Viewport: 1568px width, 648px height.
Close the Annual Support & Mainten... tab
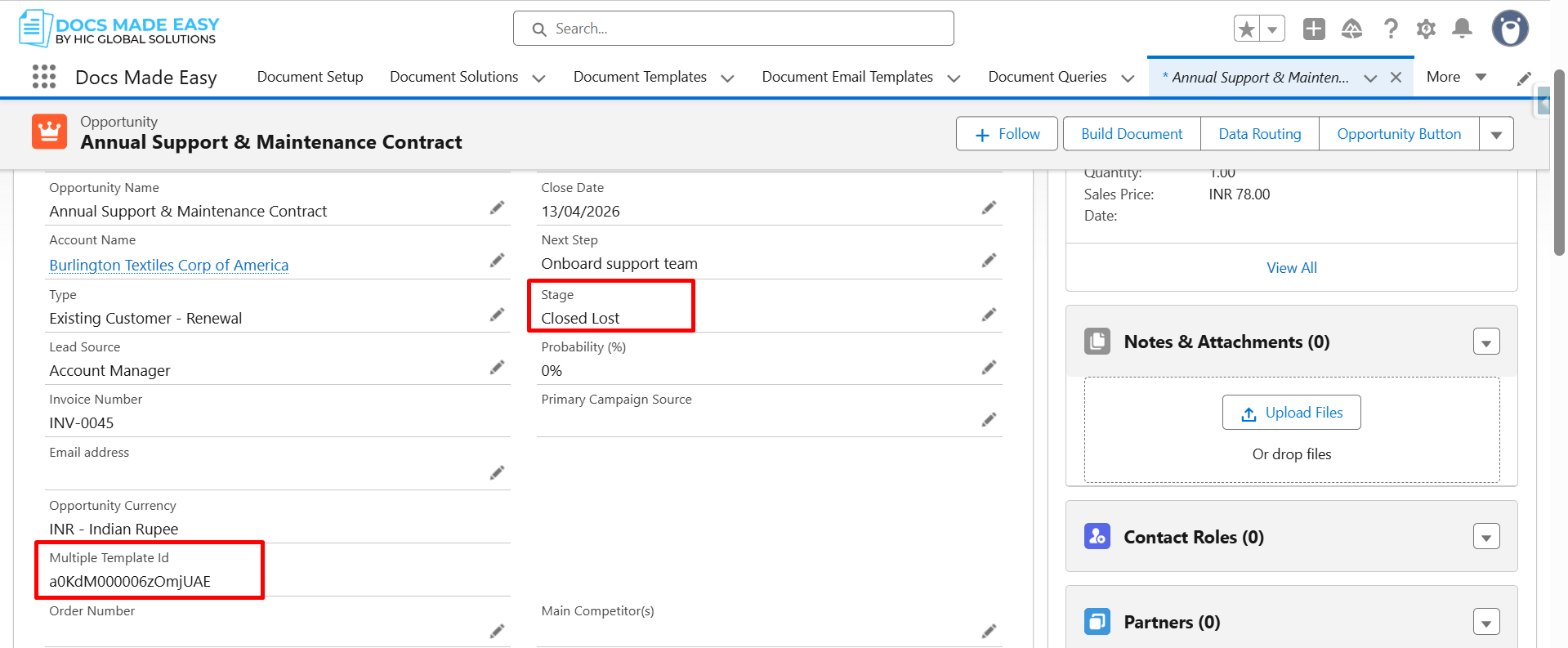pyautogui.click(x=1396, y=78)
